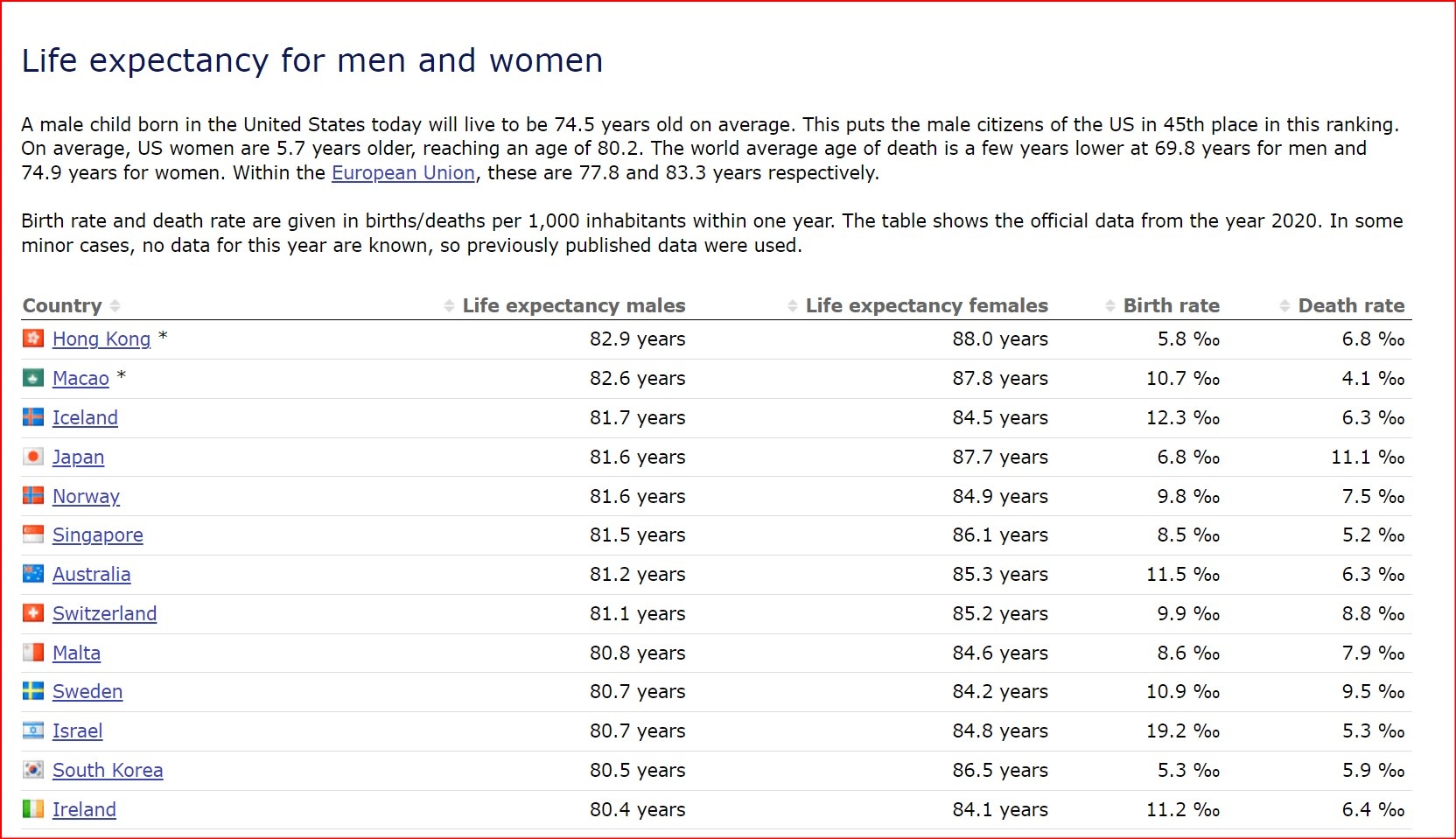Follow the Australia country link
The height and width of the screenshot is (839, 1456).
(91, 575)
